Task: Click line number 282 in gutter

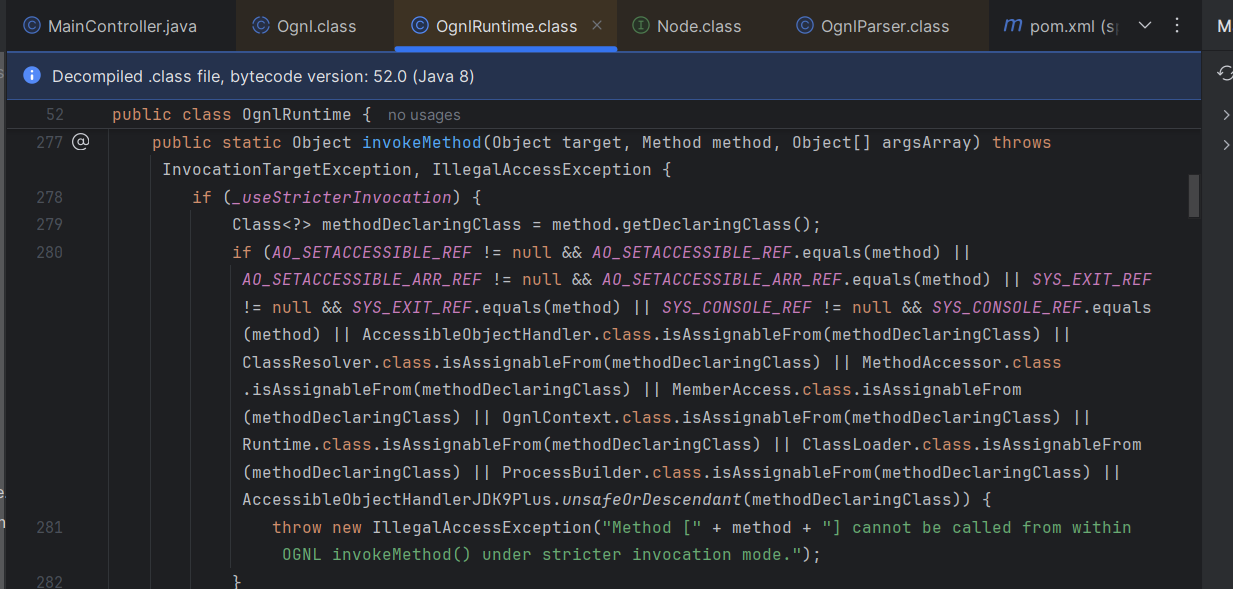Action: tap(49, 581)
